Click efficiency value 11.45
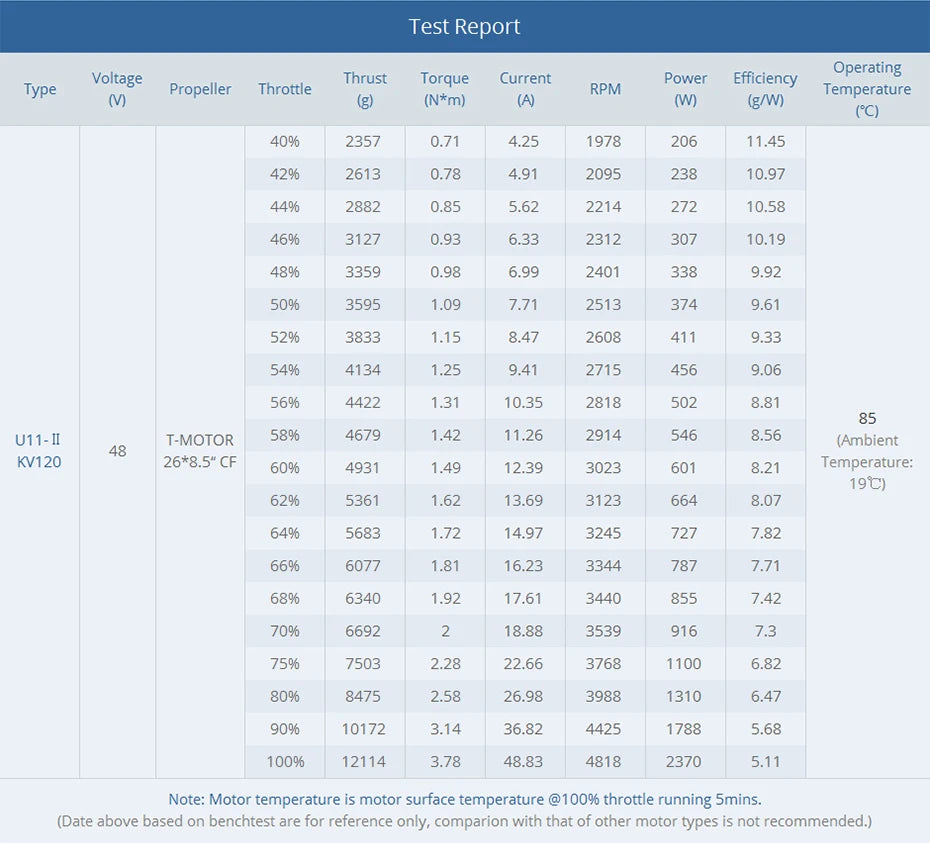The height and width of the screenshot is (843, 930). [765, 142]
